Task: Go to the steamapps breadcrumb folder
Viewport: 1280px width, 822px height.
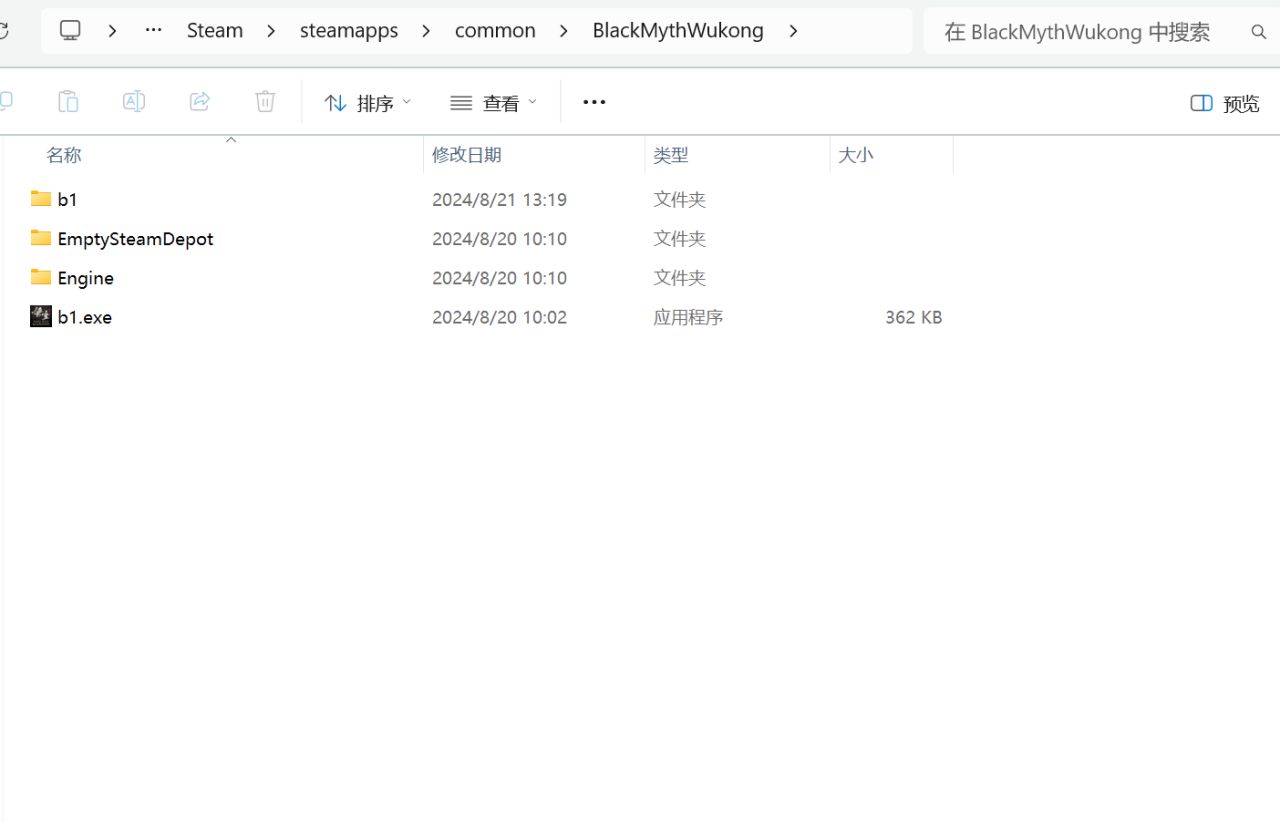Action: click(349, 31)
